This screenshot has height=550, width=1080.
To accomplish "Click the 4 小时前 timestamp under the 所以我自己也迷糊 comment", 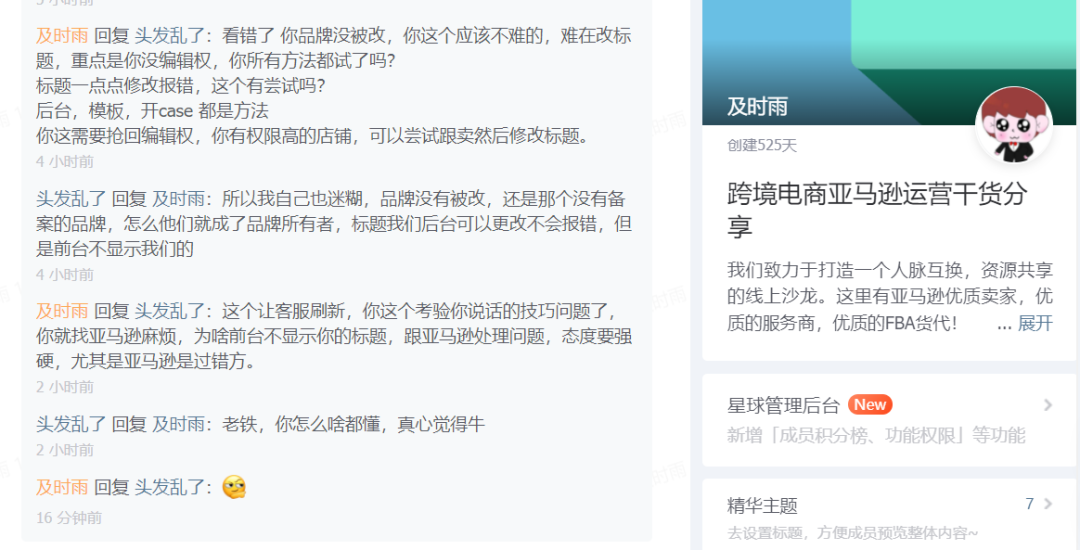I will 65,275.
